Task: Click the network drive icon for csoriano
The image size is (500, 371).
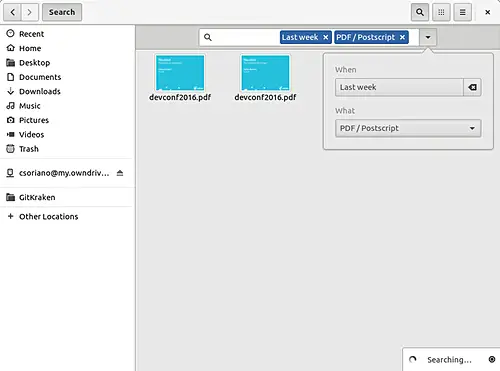Action: [x=11, y=173]
